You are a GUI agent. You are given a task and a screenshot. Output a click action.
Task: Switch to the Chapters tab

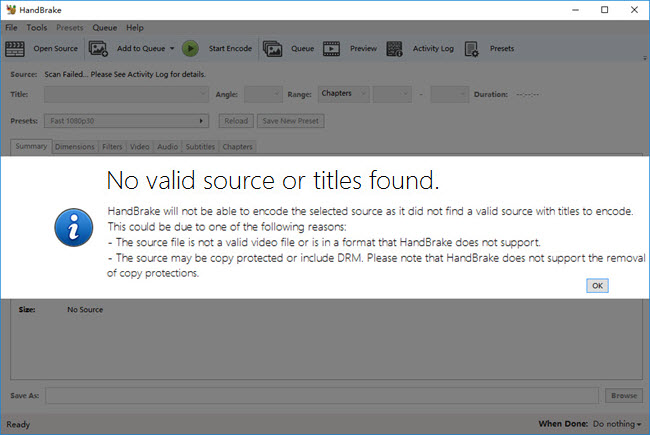click(237, 147)
